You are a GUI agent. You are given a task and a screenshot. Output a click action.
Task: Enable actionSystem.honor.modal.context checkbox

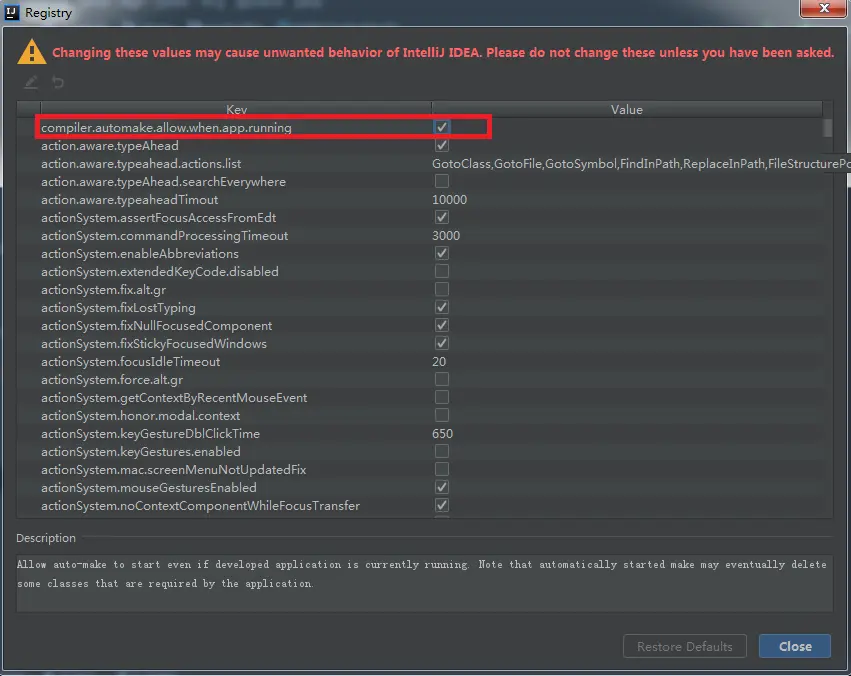[x=442, y=415]
